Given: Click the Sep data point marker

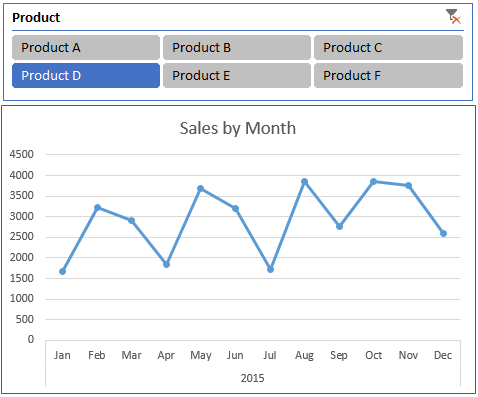Looking at the screenshot, I should click(x=339, y=226).
